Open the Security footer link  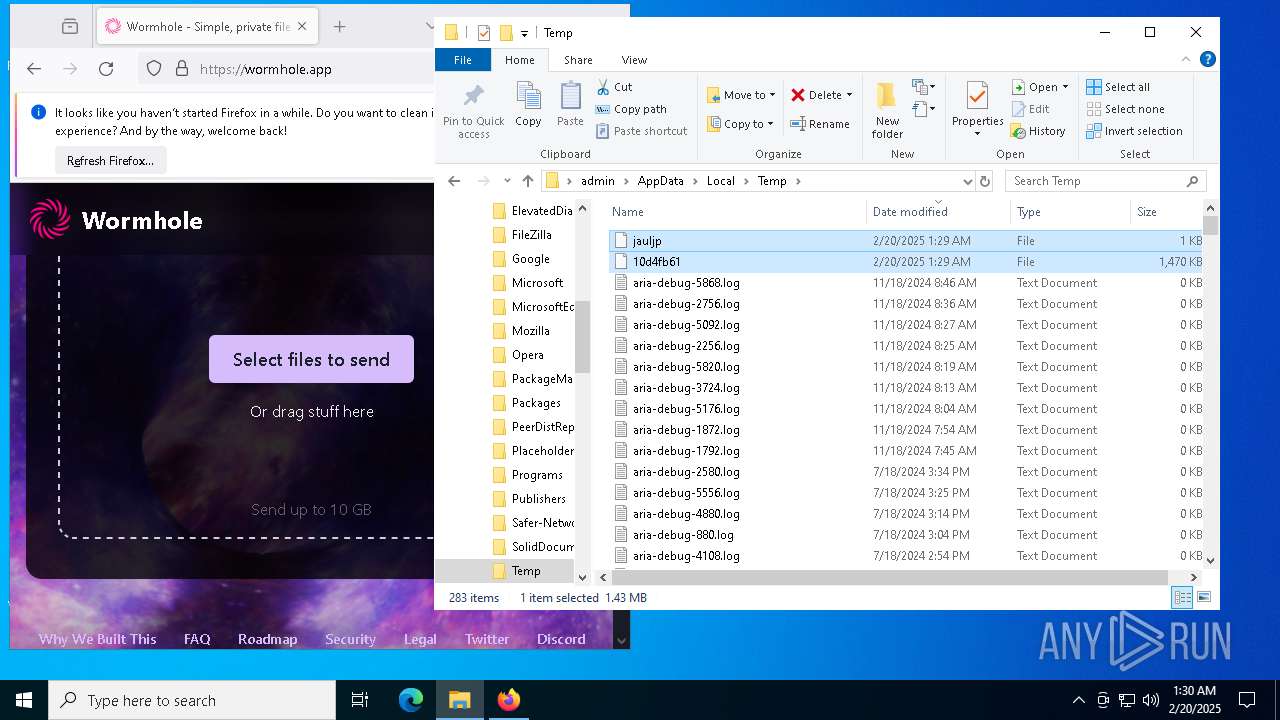[x=350, y=639]
